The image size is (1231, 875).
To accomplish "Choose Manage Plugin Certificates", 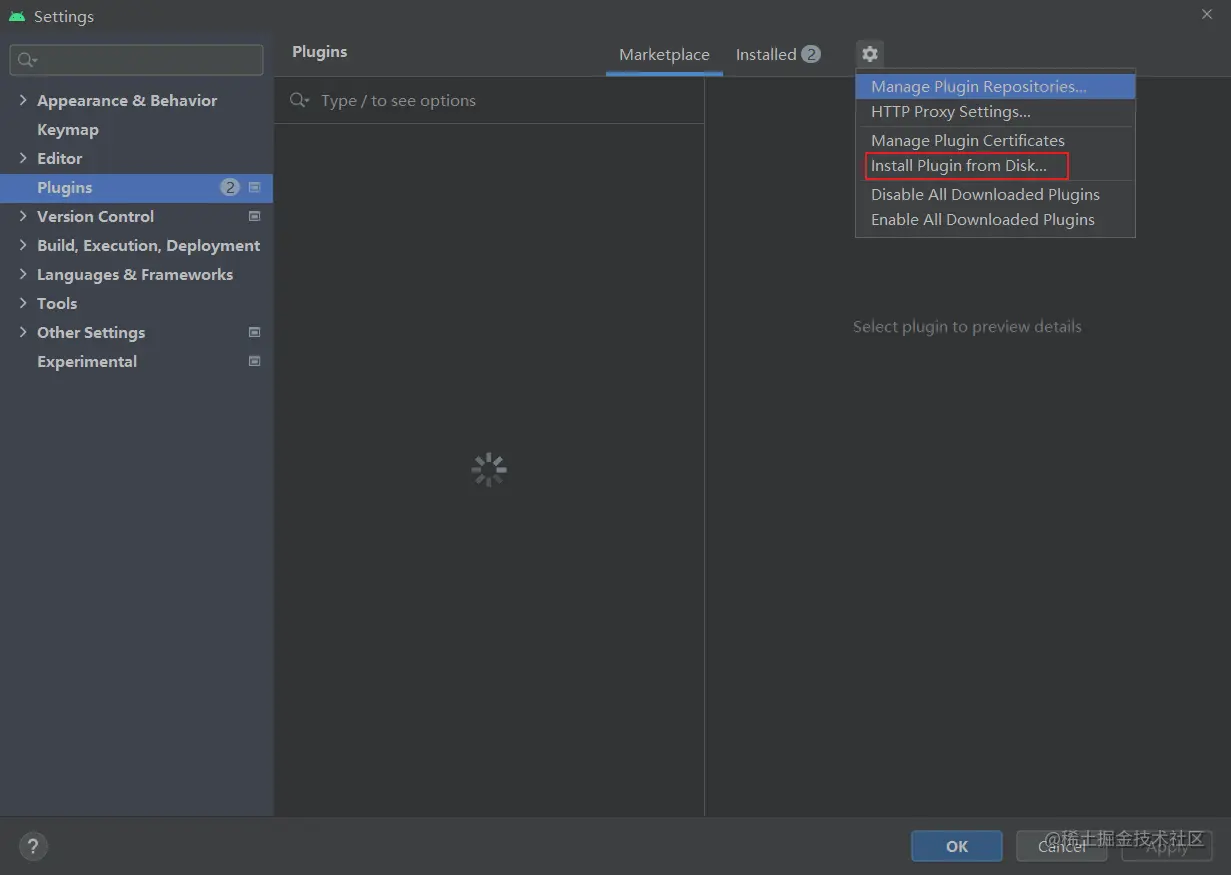I will [995, 141].
